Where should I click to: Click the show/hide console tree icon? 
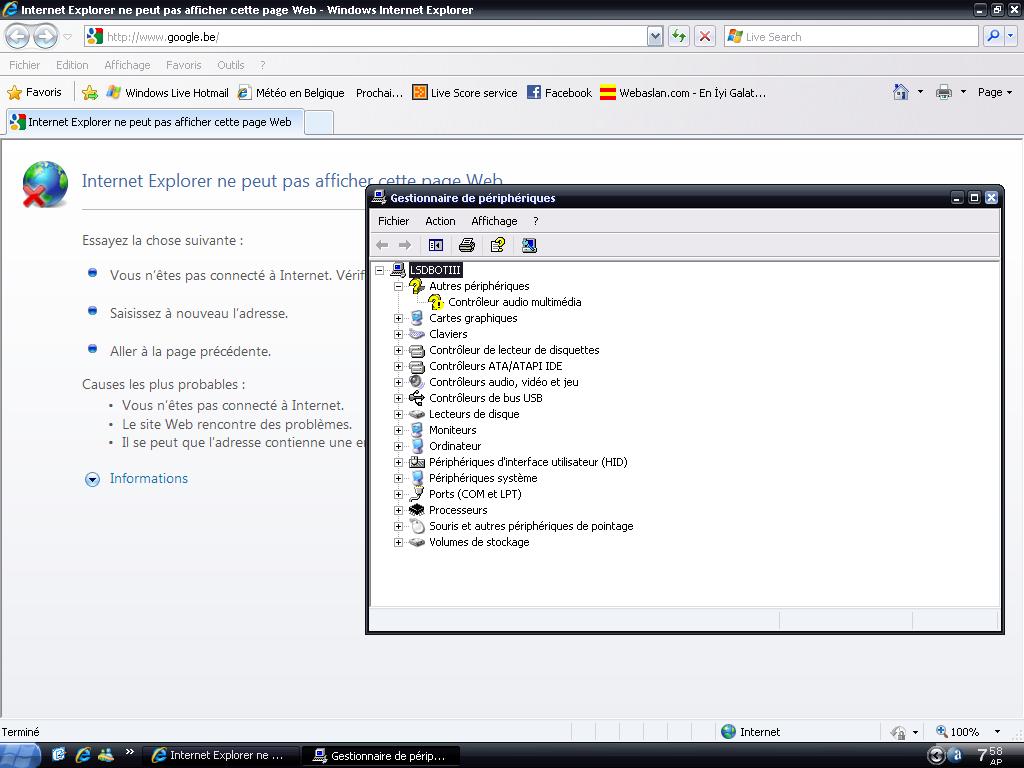click(436, 245)
